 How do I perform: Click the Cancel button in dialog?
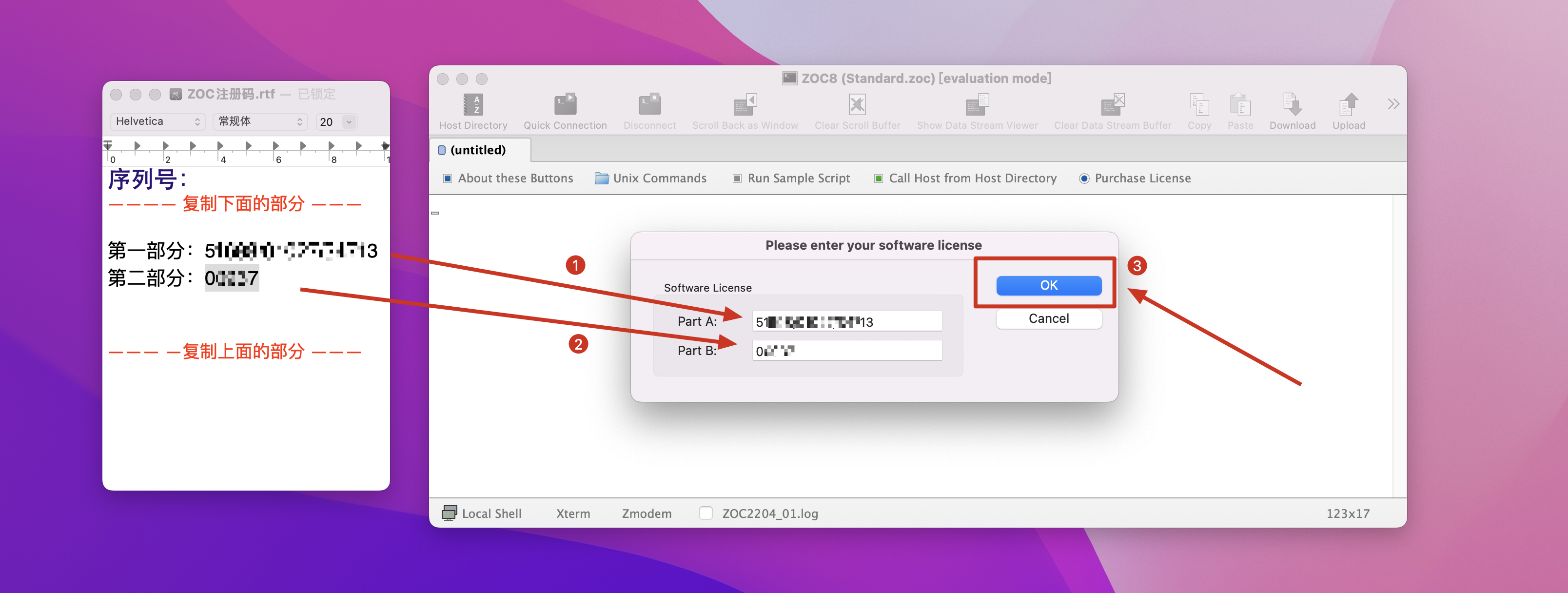1048,318
